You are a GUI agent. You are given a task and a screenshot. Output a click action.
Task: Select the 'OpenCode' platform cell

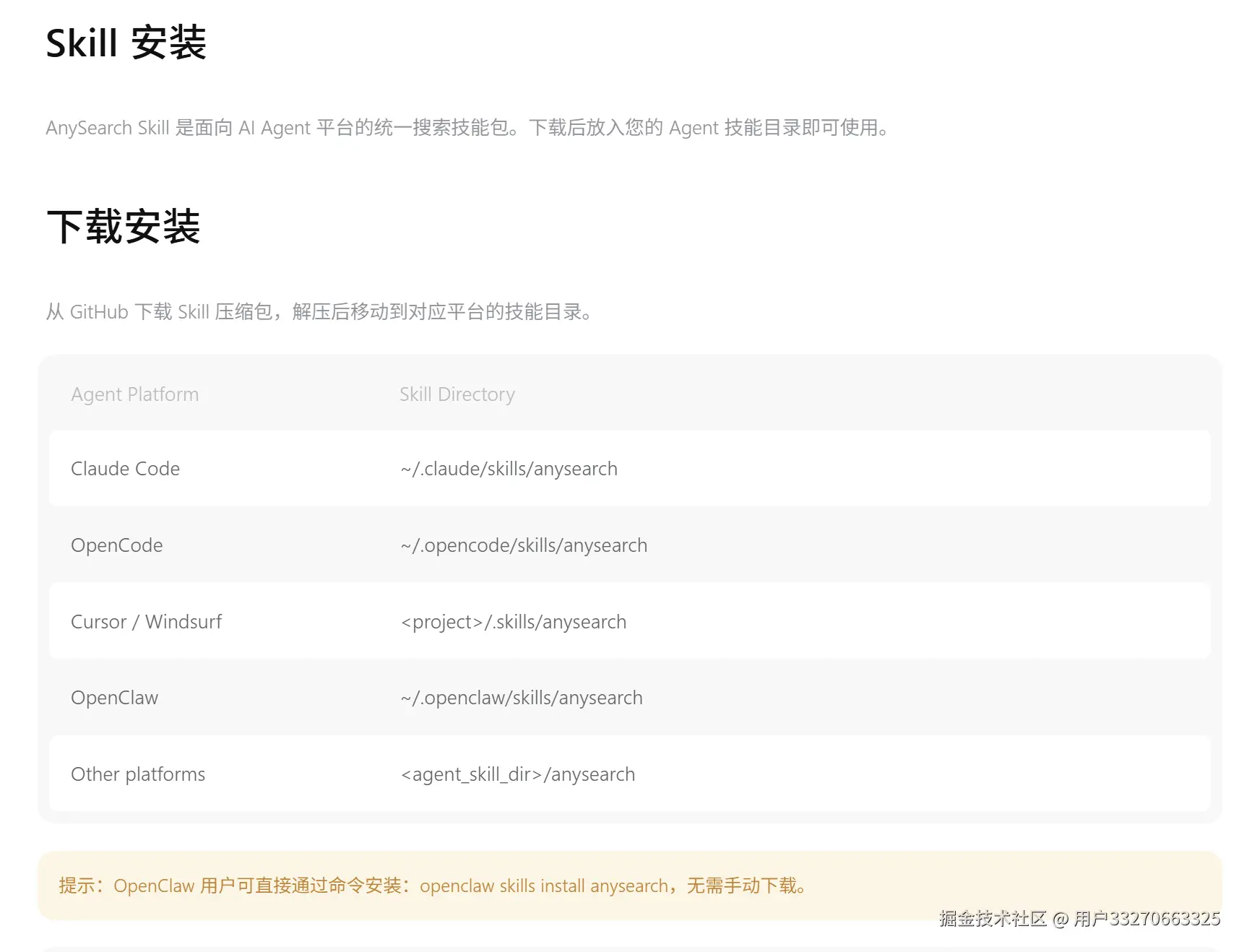tap(117, 545)
